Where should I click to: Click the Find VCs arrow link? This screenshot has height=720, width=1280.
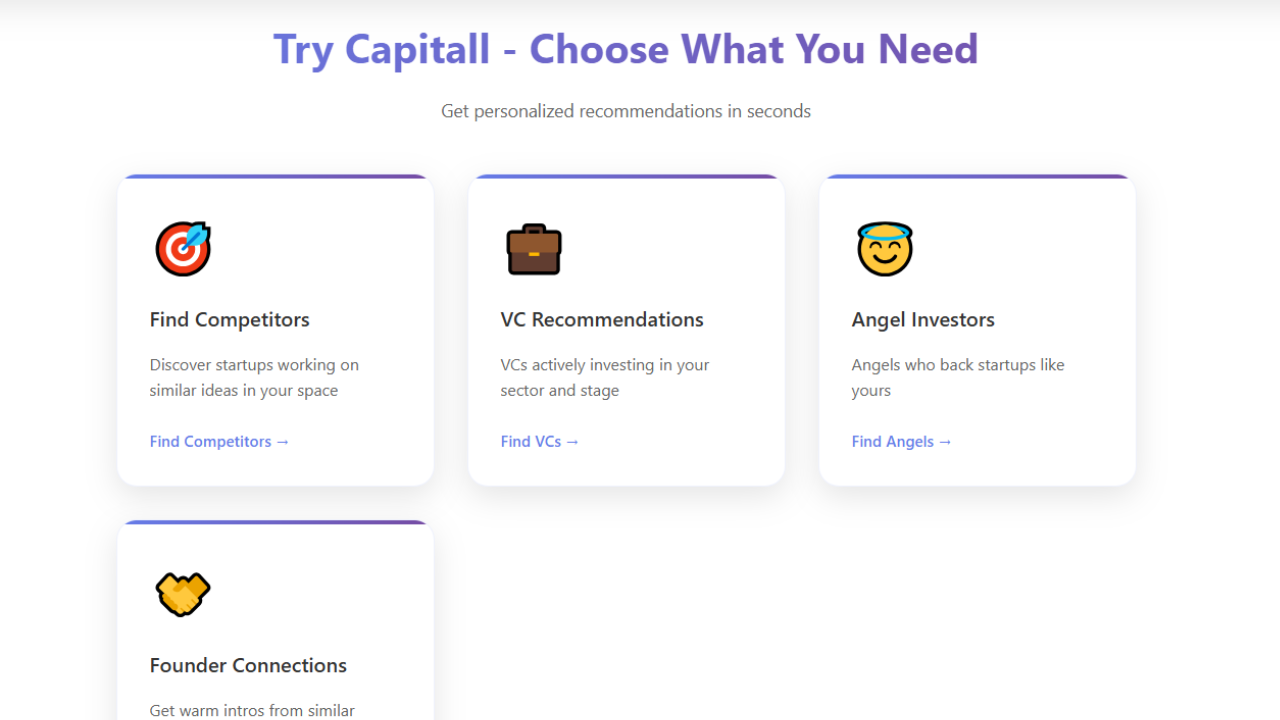tap(539, 441)
